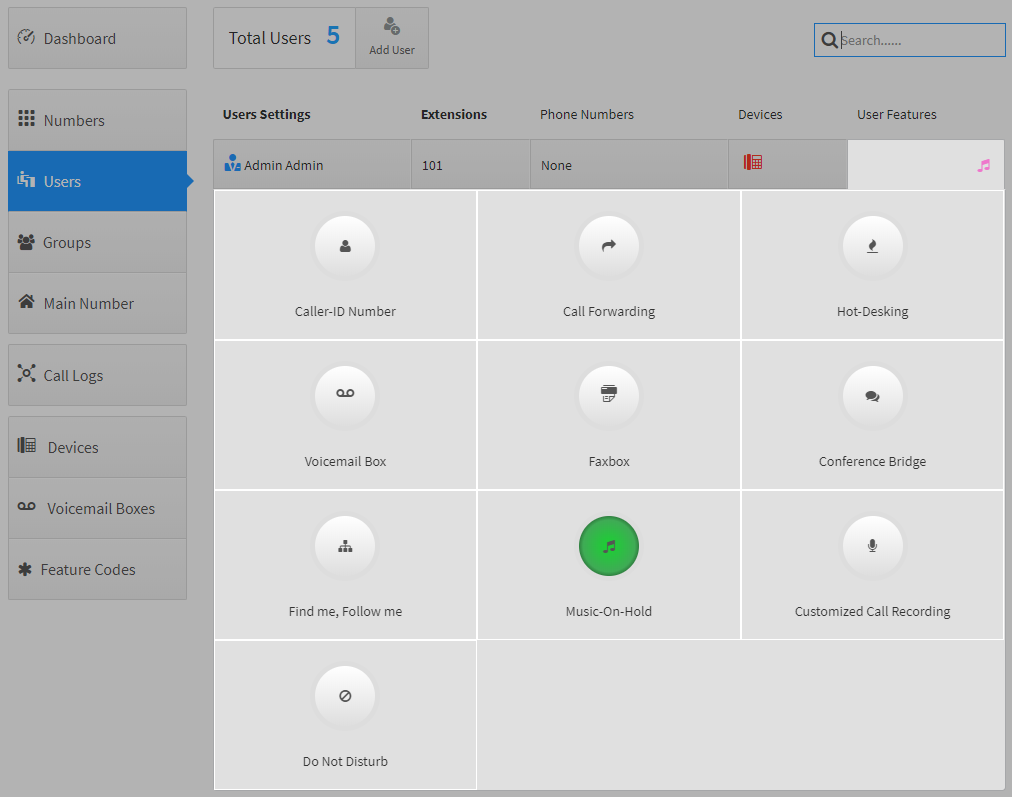Screen dimensions: 1012x797
Task: Click the Conference Bridge label
Action: pos(873,461)
